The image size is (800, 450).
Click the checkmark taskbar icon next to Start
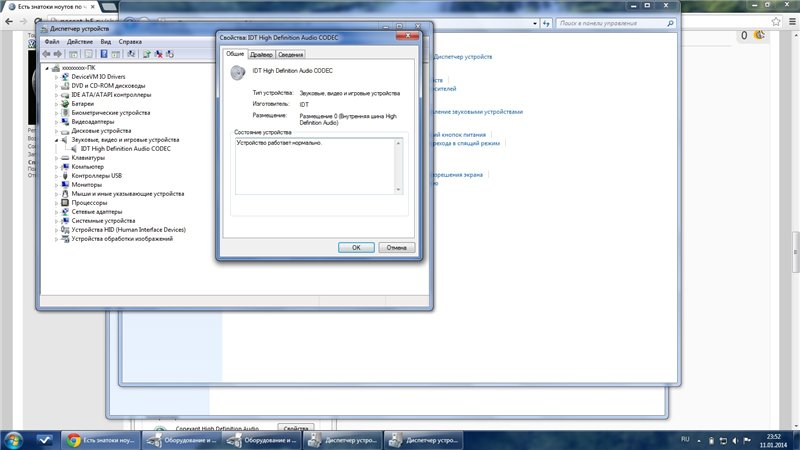pos(44,440)
